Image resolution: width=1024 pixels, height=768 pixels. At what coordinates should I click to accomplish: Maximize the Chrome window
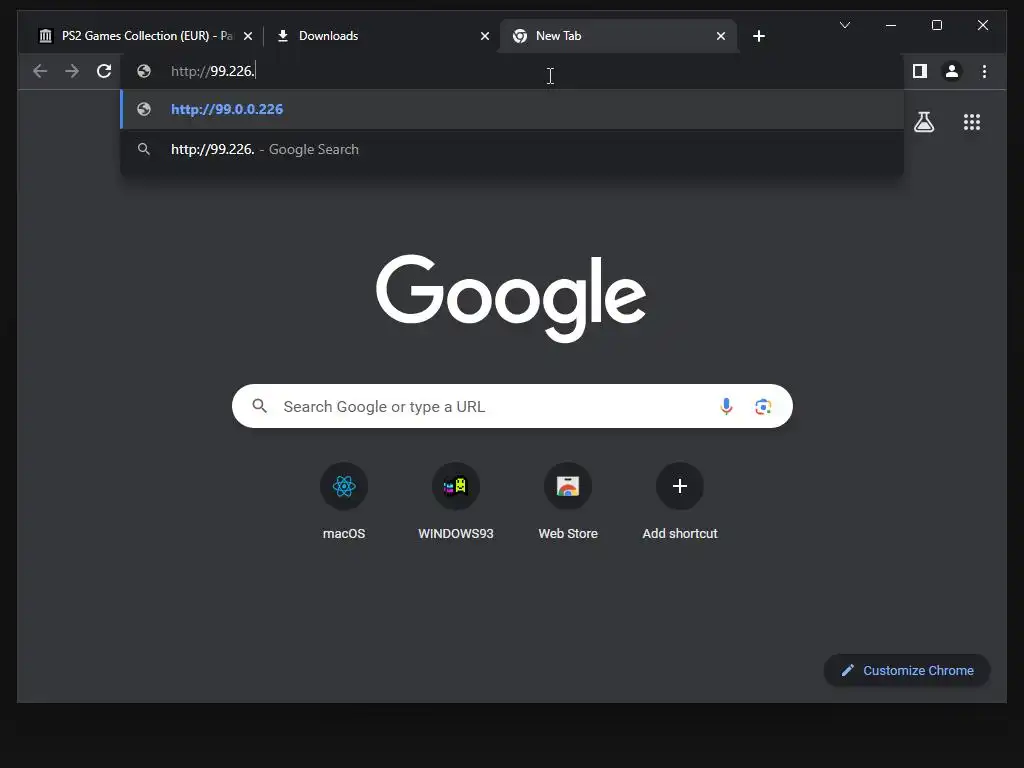pyautogui.click(x=936, y=25)
